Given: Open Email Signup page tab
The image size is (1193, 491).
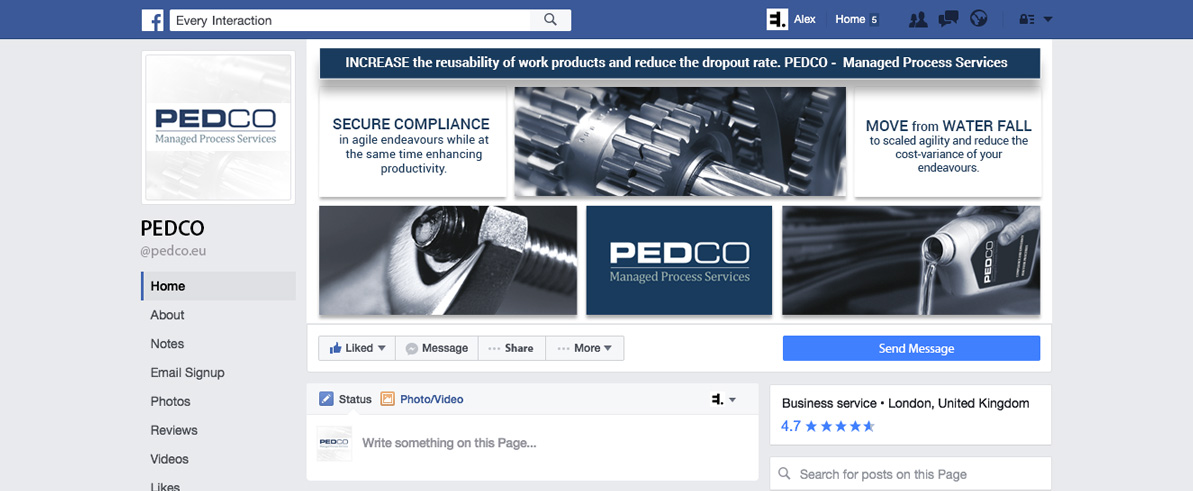Looking at the screenshot, I should pos(187,373).
